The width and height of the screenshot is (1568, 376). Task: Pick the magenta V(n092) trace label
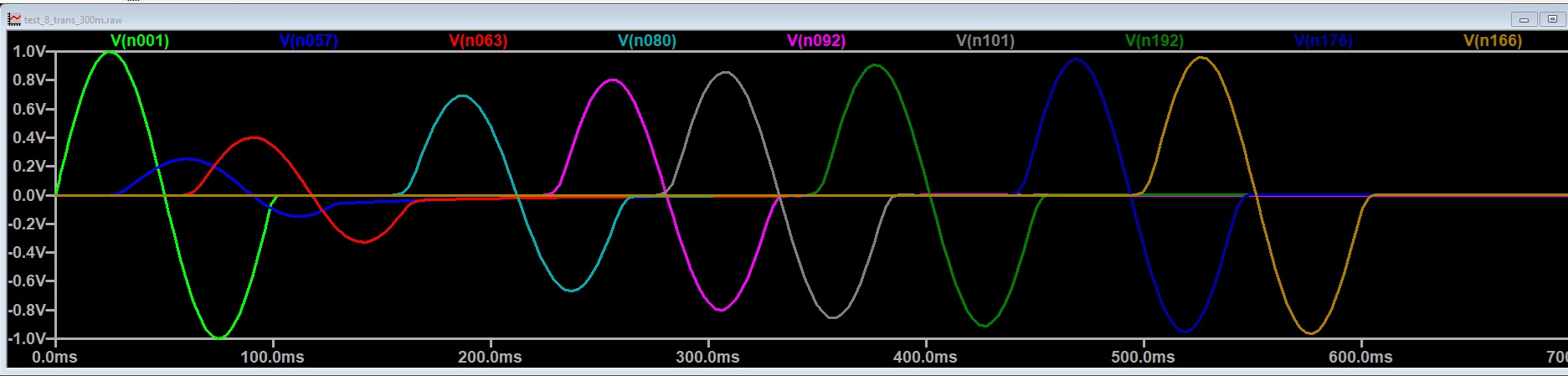[x=816, y=40]
